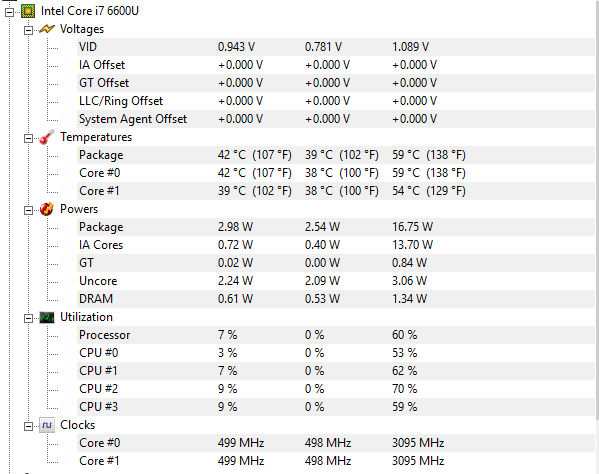599x474 pixels.
Task: Collapse the Powers section
Action: coord(28,210)
